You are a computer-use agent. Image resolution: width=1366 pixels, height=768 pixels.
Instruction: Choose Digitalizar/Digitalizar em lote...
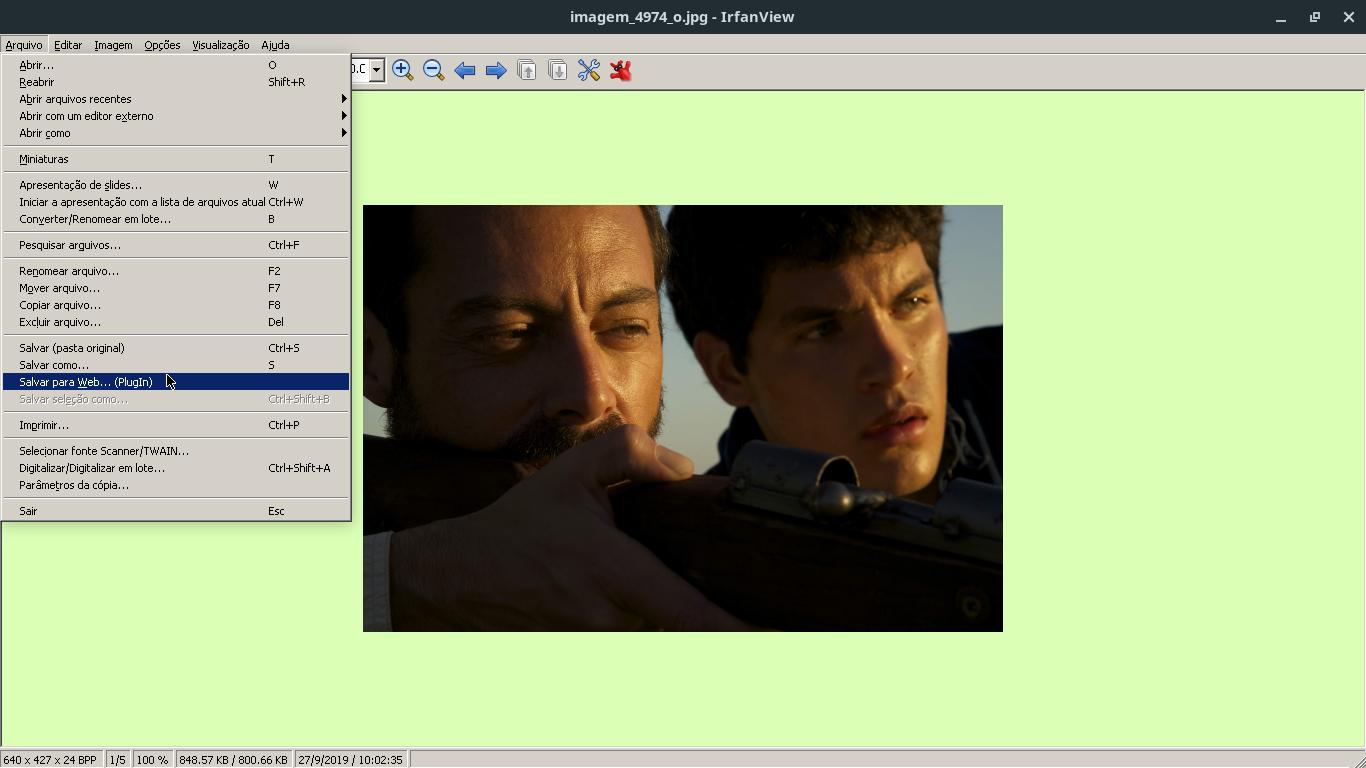(x=176, y=468)
